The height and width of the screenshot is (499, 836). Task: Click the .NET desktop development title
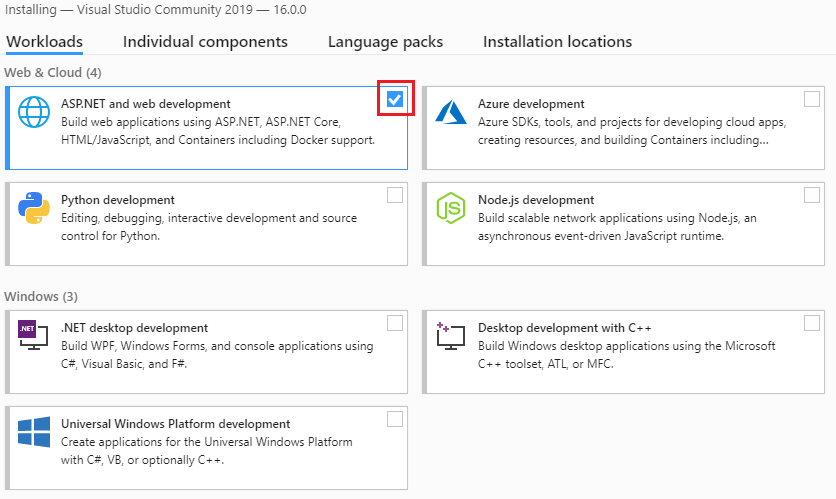134,328
